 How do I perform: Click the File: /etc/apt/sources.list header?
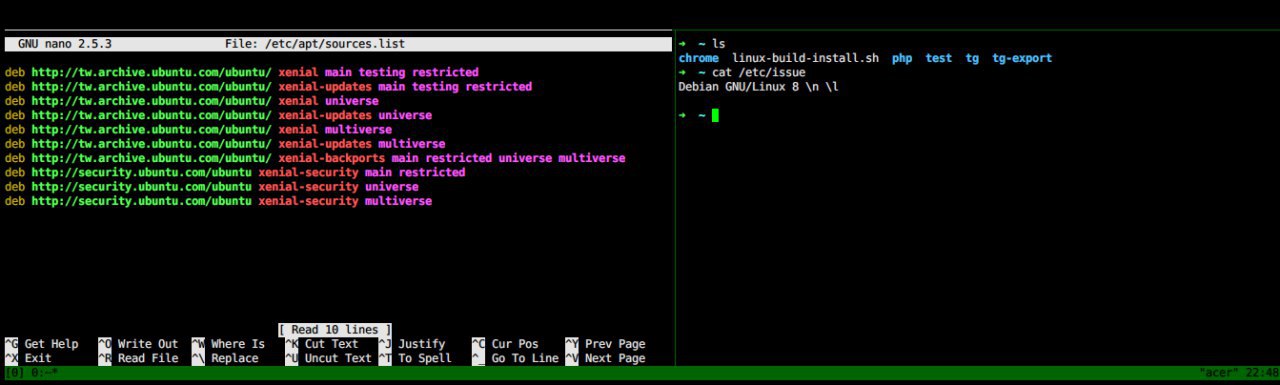coord(315,44)
